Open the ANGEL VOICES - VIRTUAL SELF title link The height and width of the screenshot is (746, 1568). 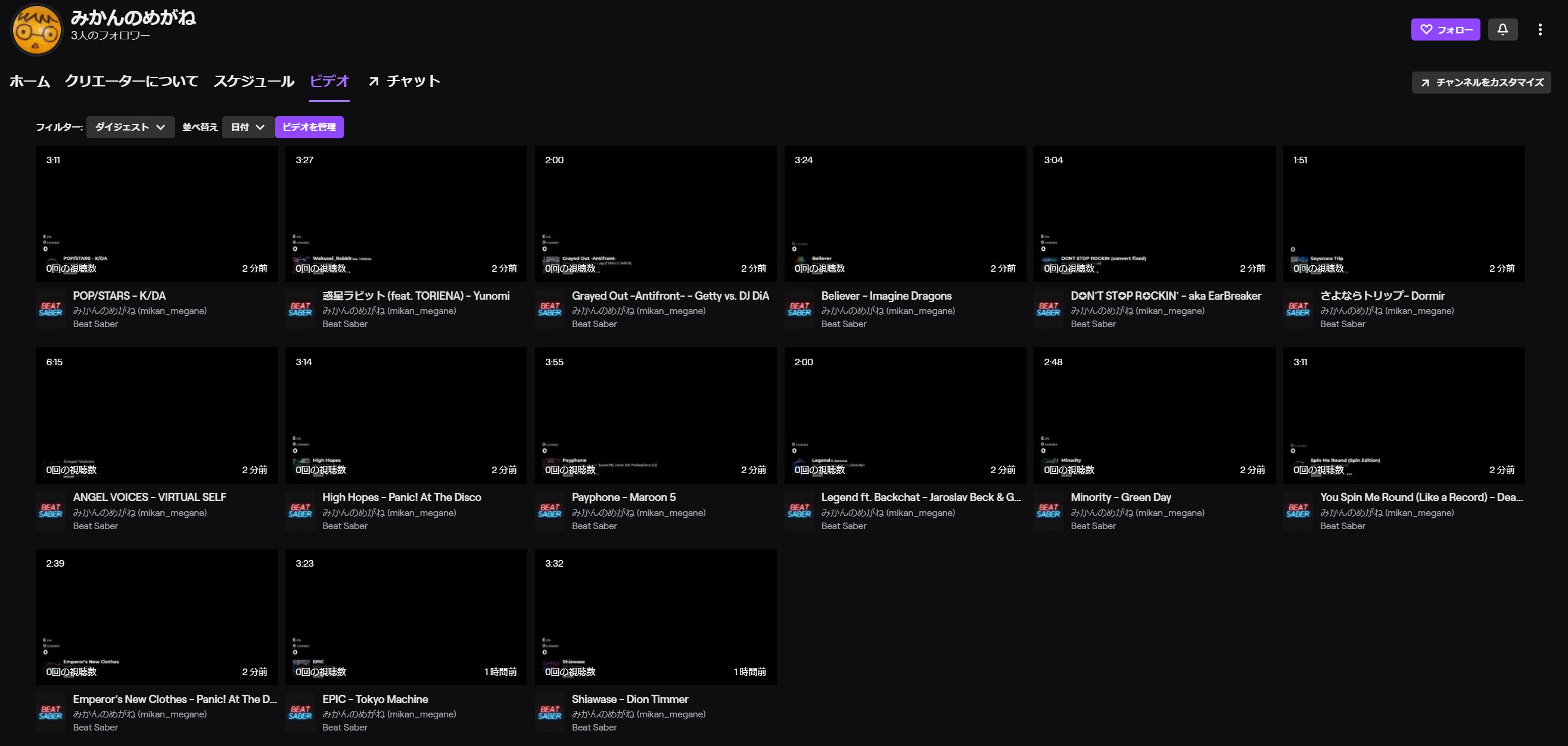(150, 498)
